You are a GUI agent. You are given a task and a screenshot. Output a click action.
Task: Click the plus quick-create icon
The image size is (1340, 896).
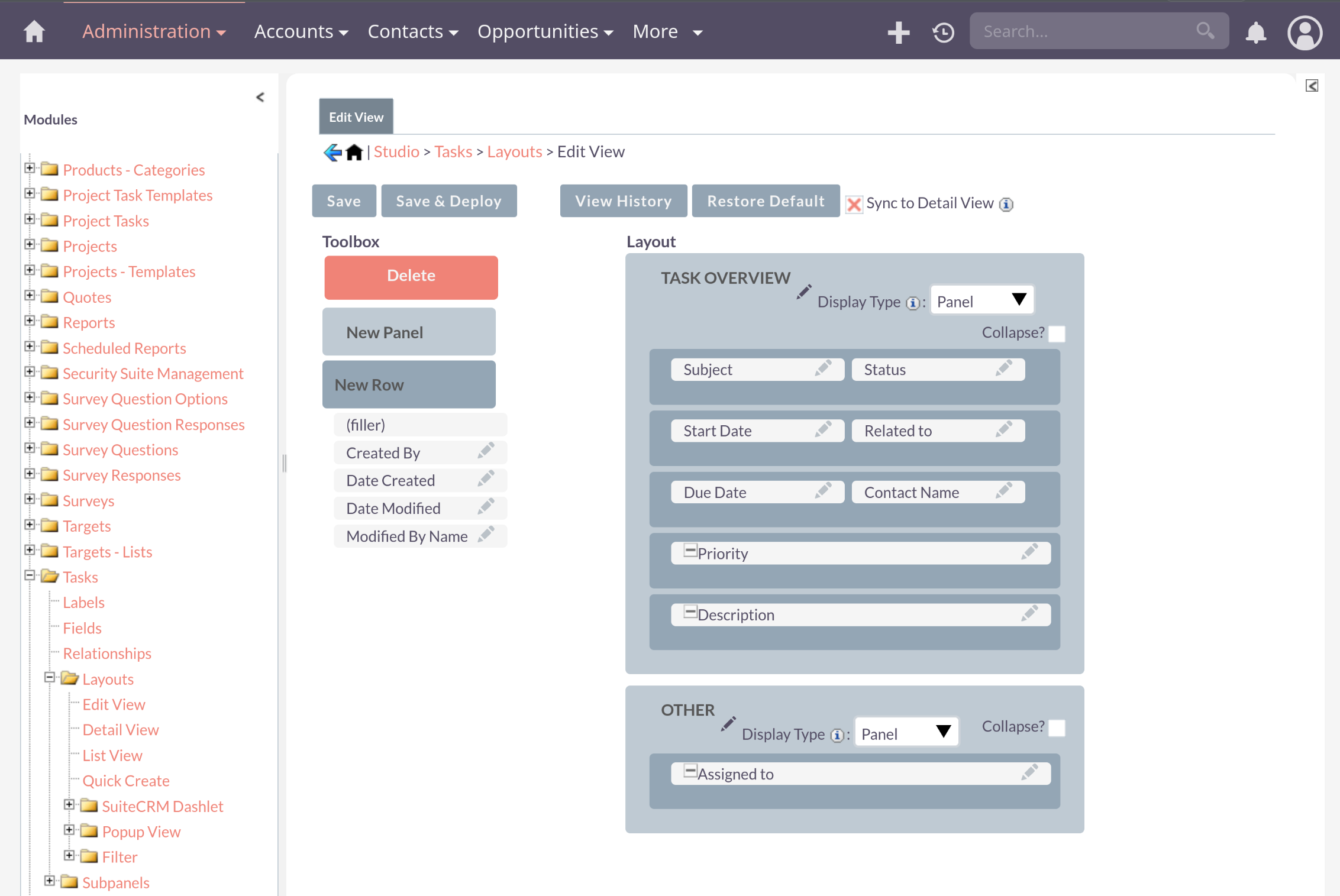pyautogui.click(x=898, y=32)
